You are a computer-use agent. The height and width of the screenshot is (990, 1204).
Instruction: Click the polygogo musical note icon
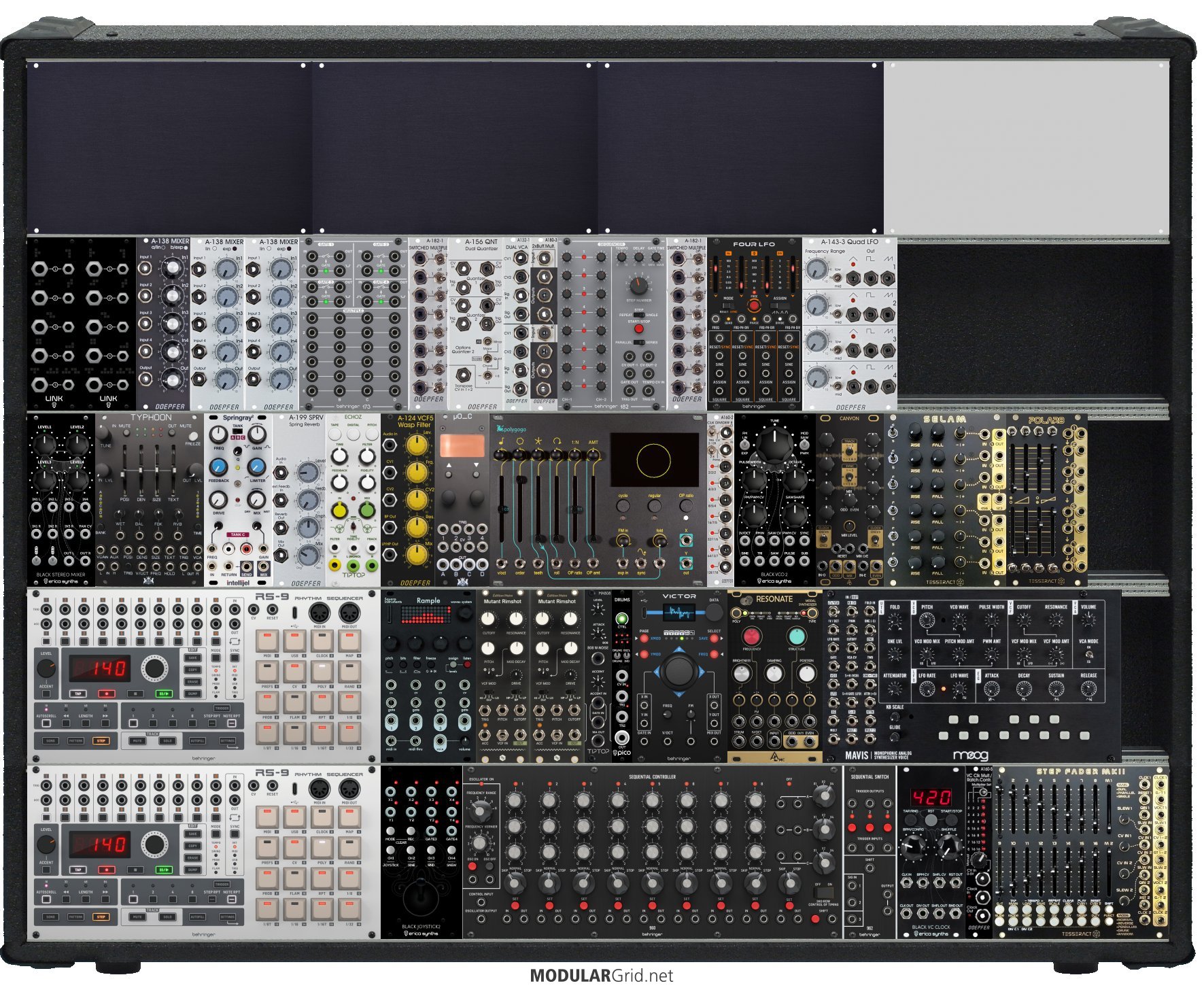tap(502, 442)
